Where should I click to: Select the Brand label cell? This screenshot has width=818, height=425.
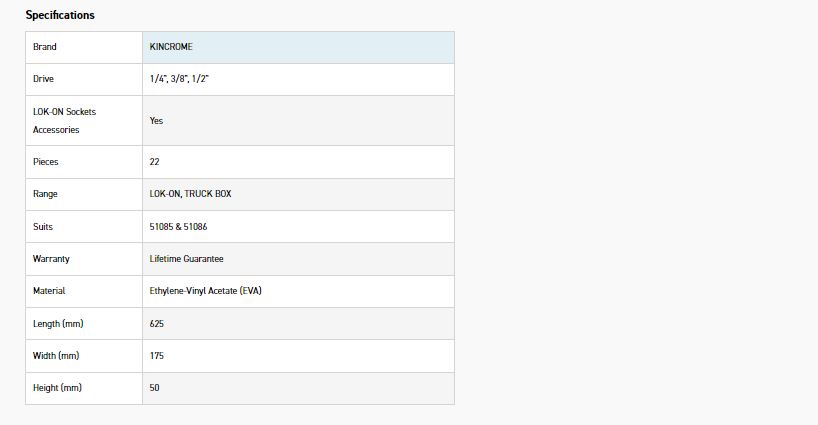pos(45,47)
